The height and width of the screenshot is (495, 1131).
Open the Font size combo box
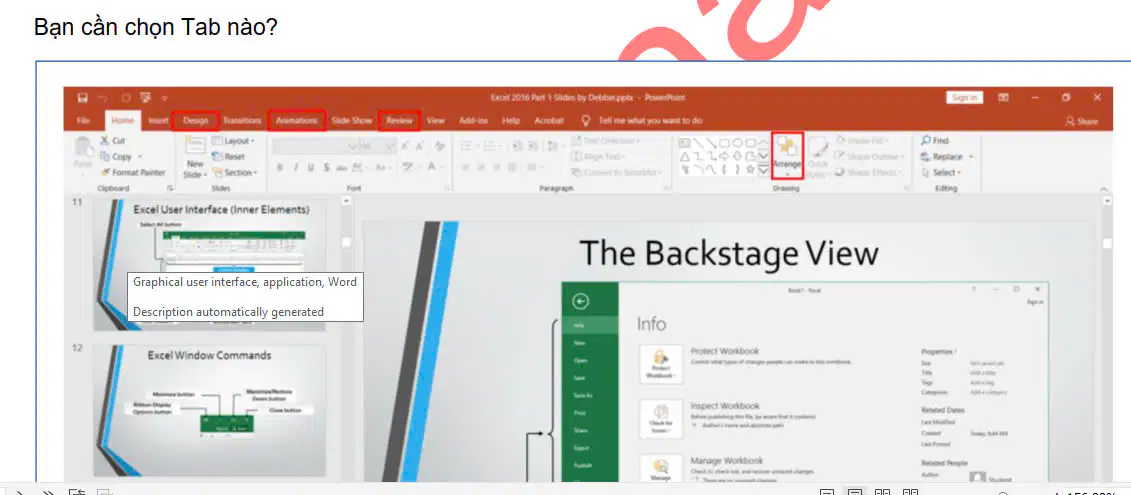click(377, 146)
